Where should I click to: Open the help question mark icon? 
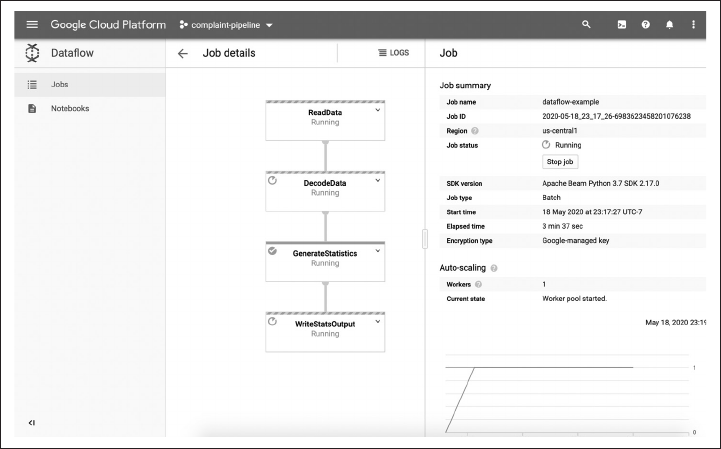646,25
